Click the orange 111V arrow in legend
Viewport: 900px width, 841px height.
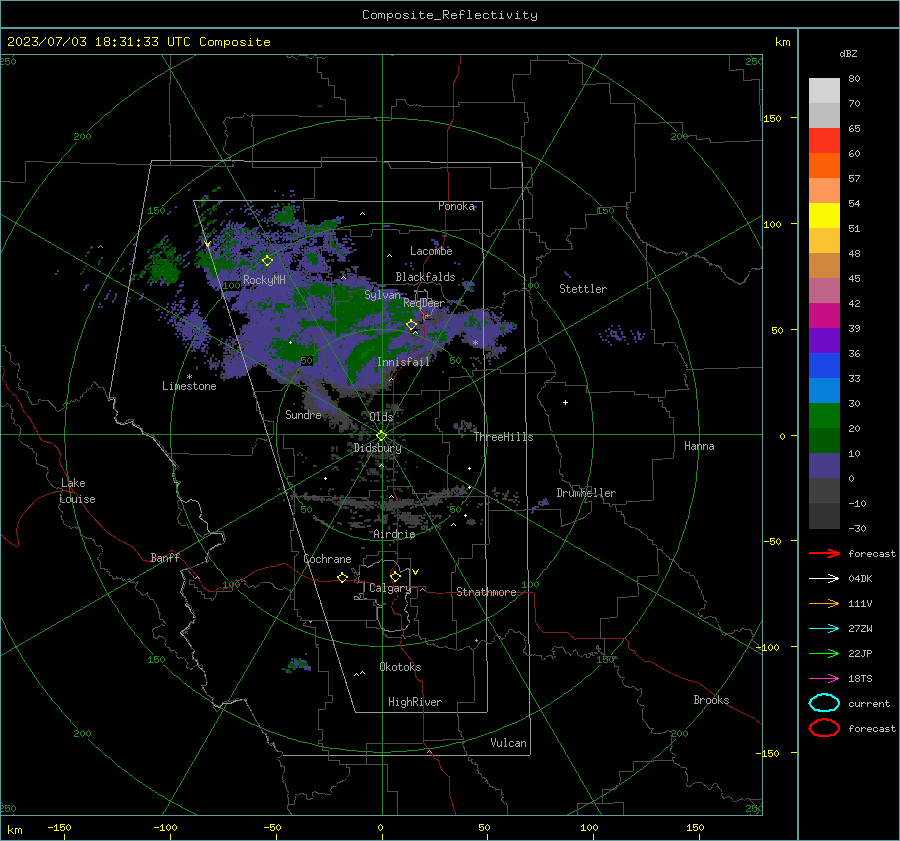click(824, 603)
